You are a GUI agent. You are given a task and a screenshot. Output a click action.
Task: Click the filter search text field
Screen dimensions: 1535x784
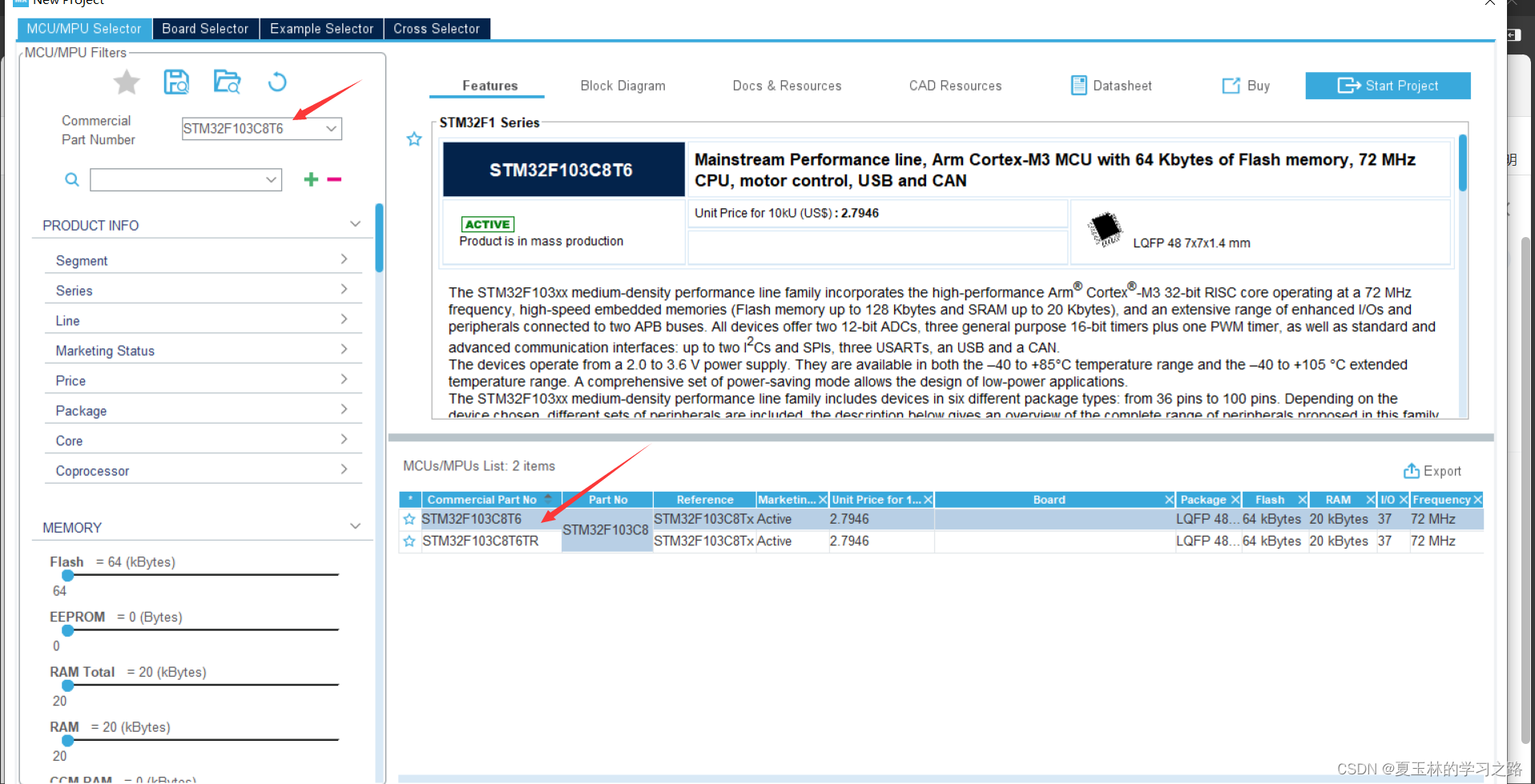(x=176, y=179)
